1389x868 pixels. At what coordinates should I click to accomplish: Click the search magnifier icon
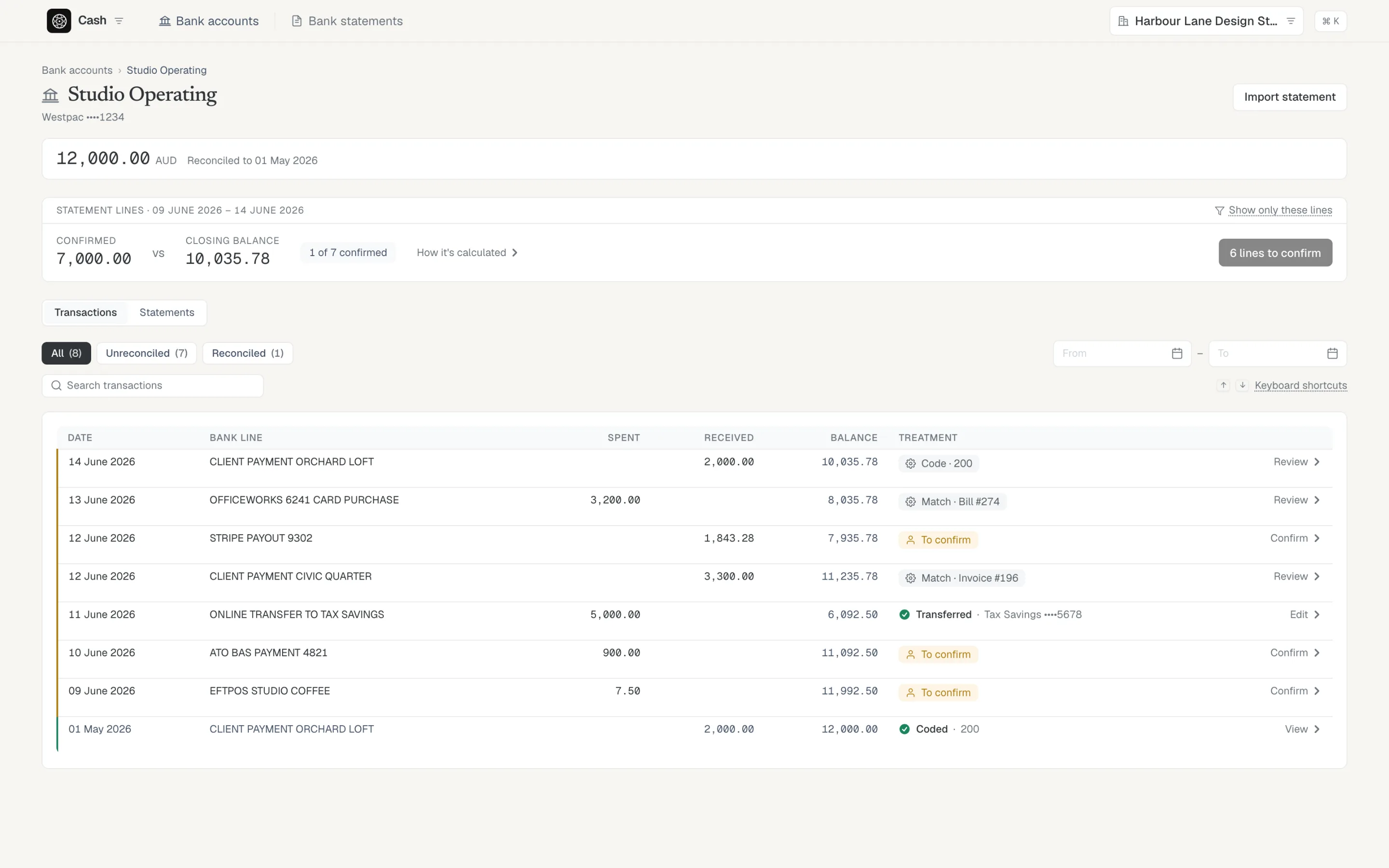tap(56, 385)
